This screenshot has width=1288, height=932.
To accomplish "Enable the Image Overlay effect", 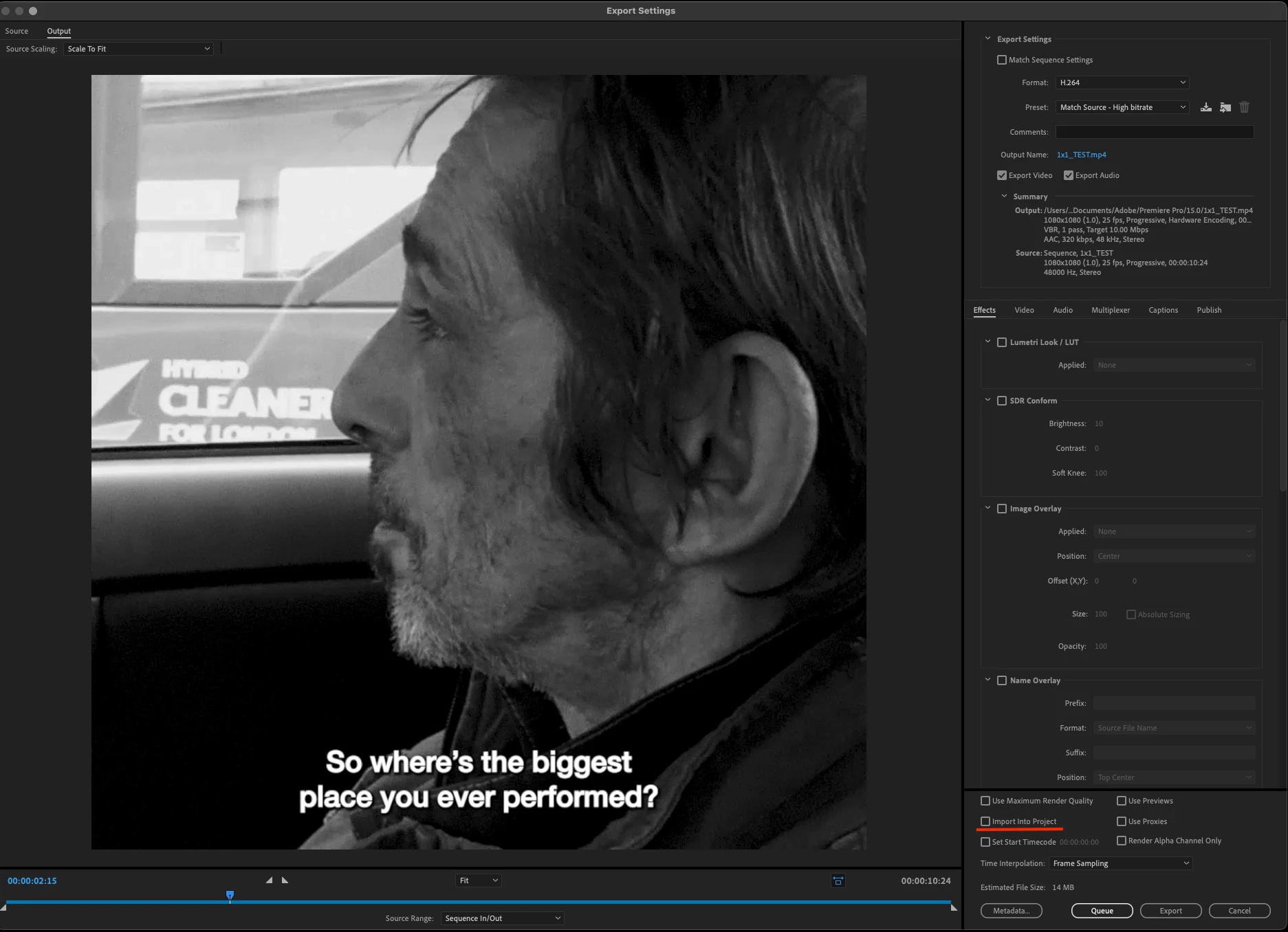I will pos(1002,509).
